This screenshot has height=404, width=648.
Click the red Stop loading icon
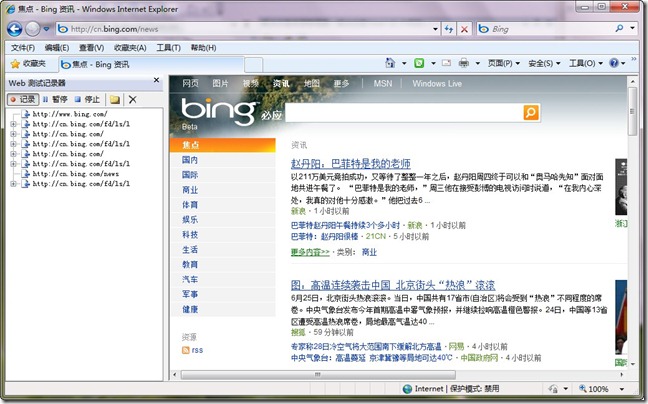pyautogui.click(x=465, y=29)
